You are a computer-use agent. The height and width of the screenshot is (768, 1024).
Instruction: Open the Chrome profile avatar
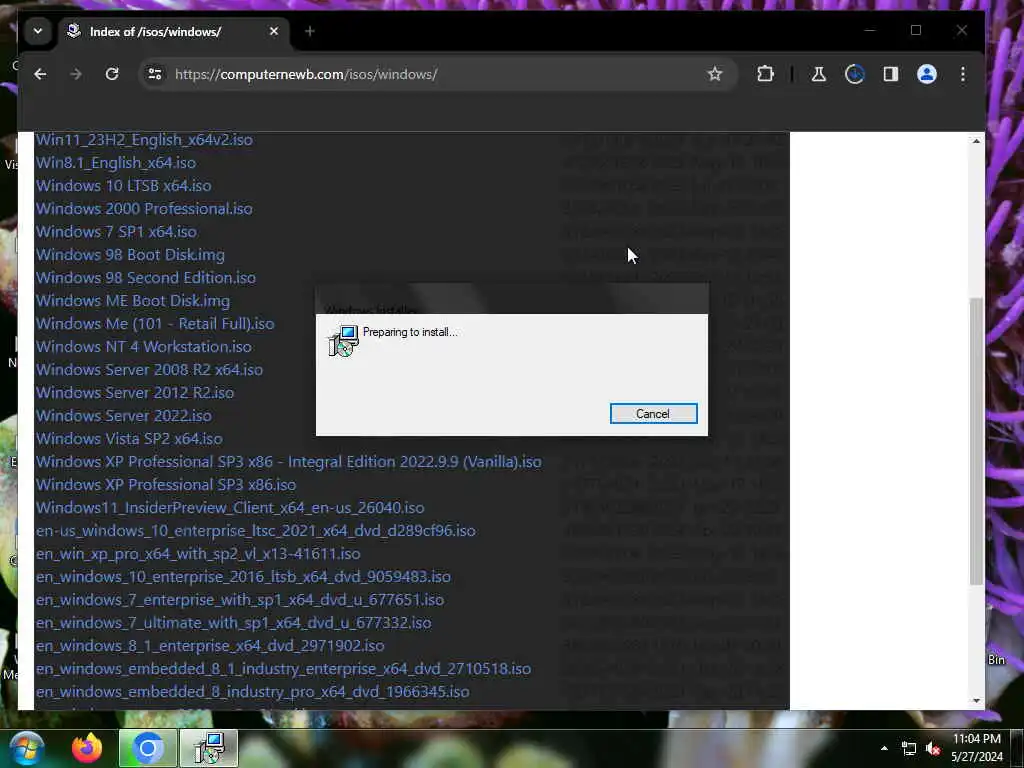tap(927, 74)
